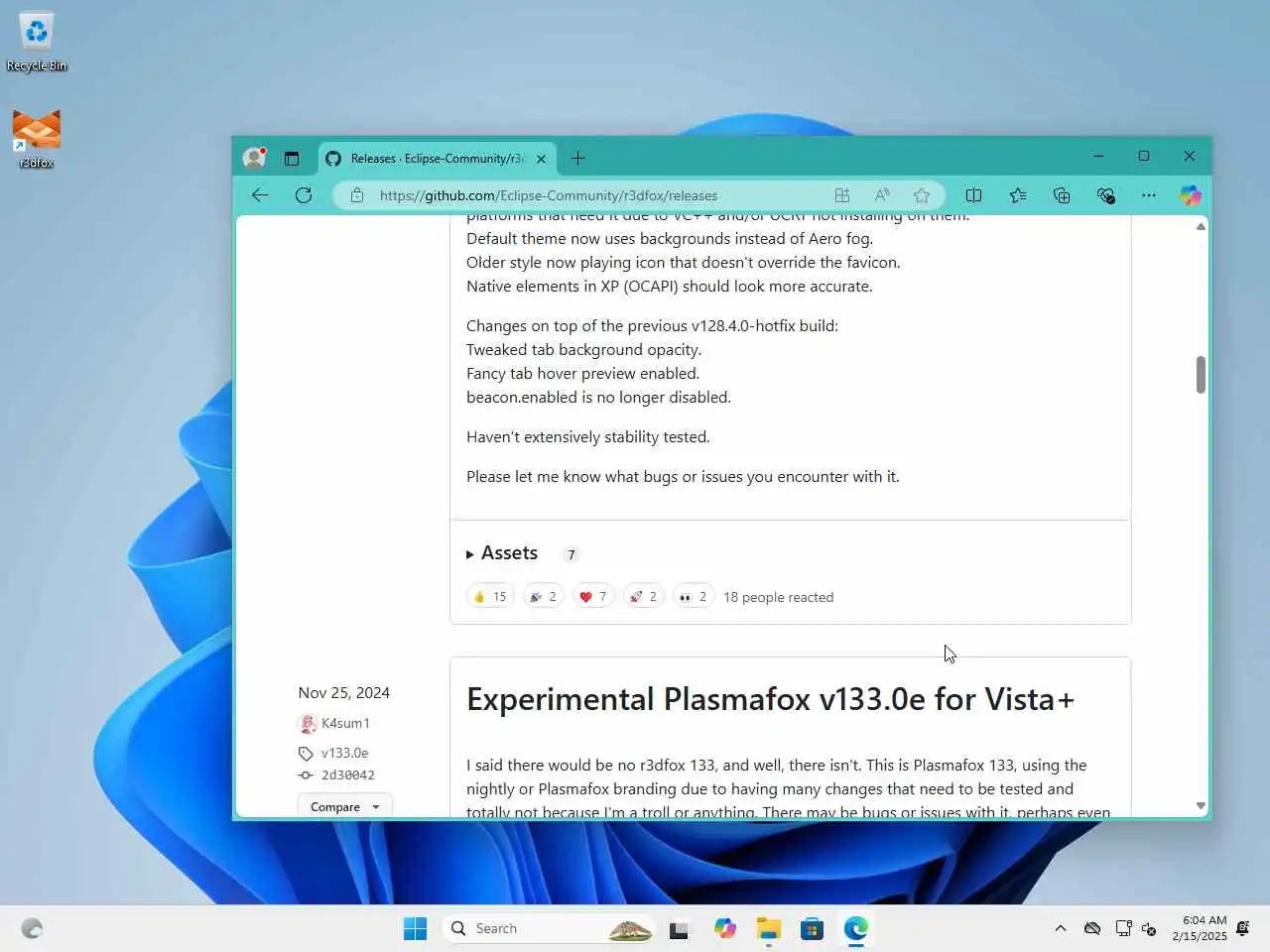
Task: View site information lock icon
Action: tap(357, 195)
